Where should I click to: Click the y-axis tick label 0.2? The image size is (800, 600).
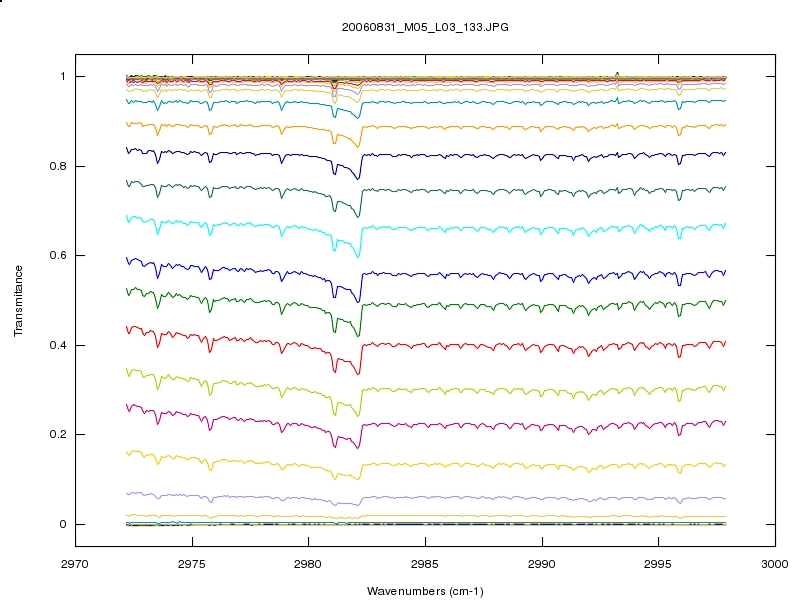tap(58, 435)
